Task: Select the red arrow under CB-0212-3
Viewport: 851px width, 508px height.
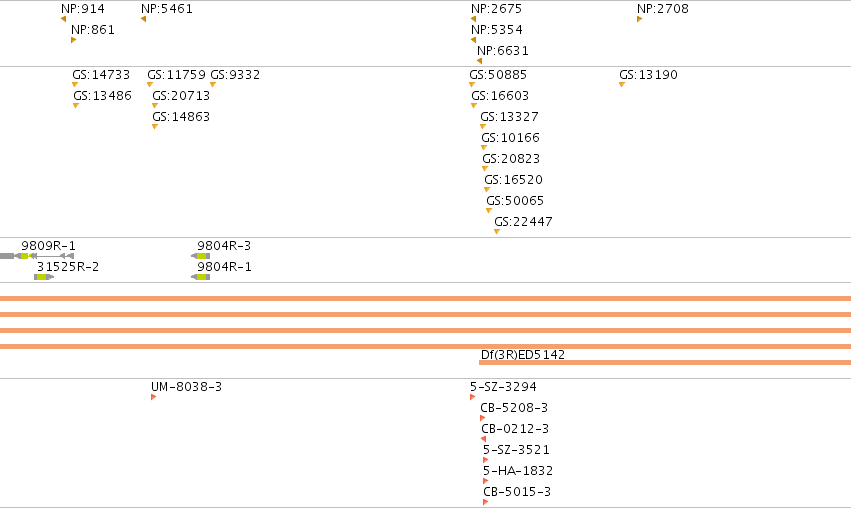Action: 484,439
